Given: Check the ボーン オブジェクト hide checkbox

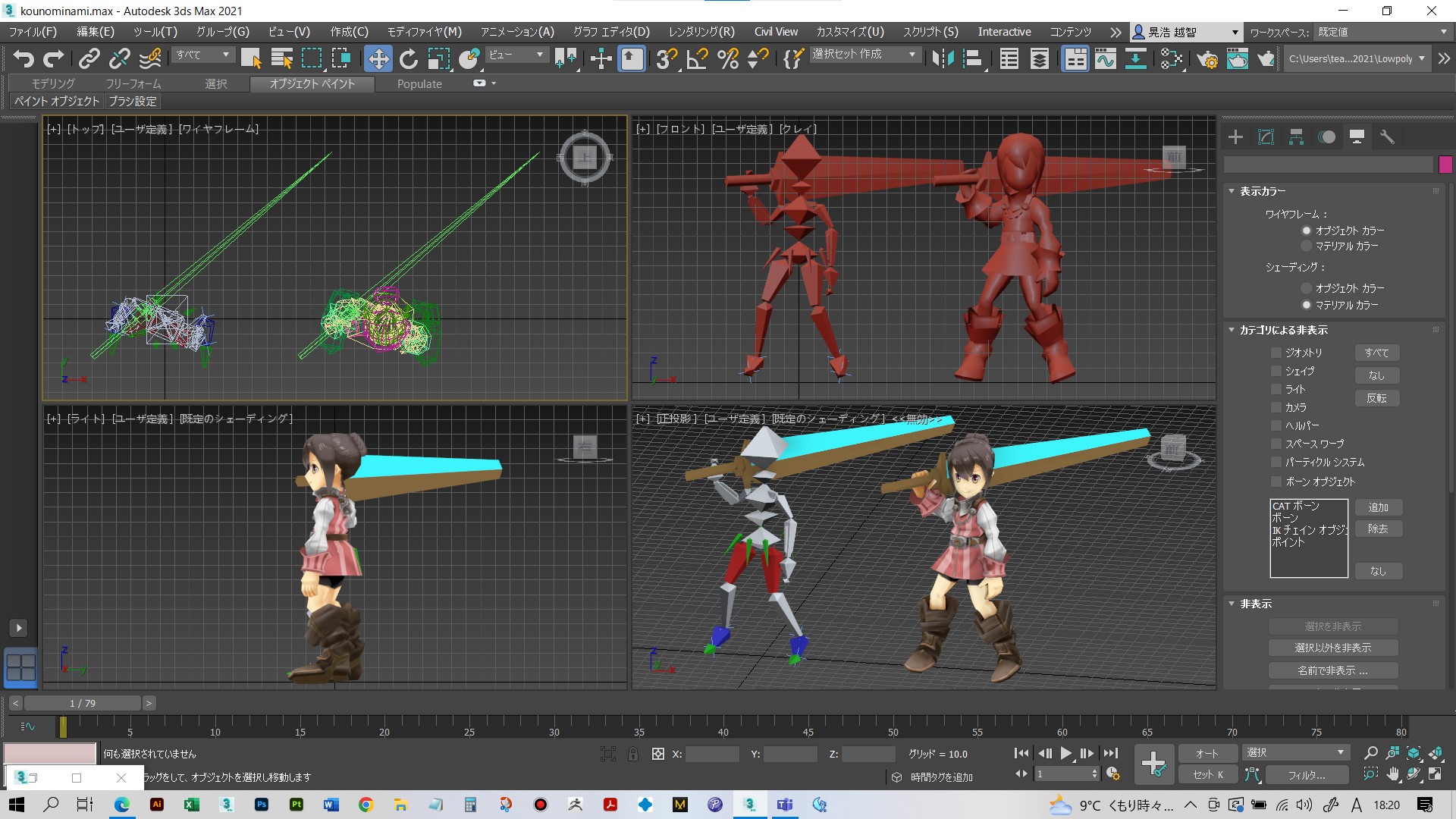Looking at the screenshot, I should click(1276, 482).
